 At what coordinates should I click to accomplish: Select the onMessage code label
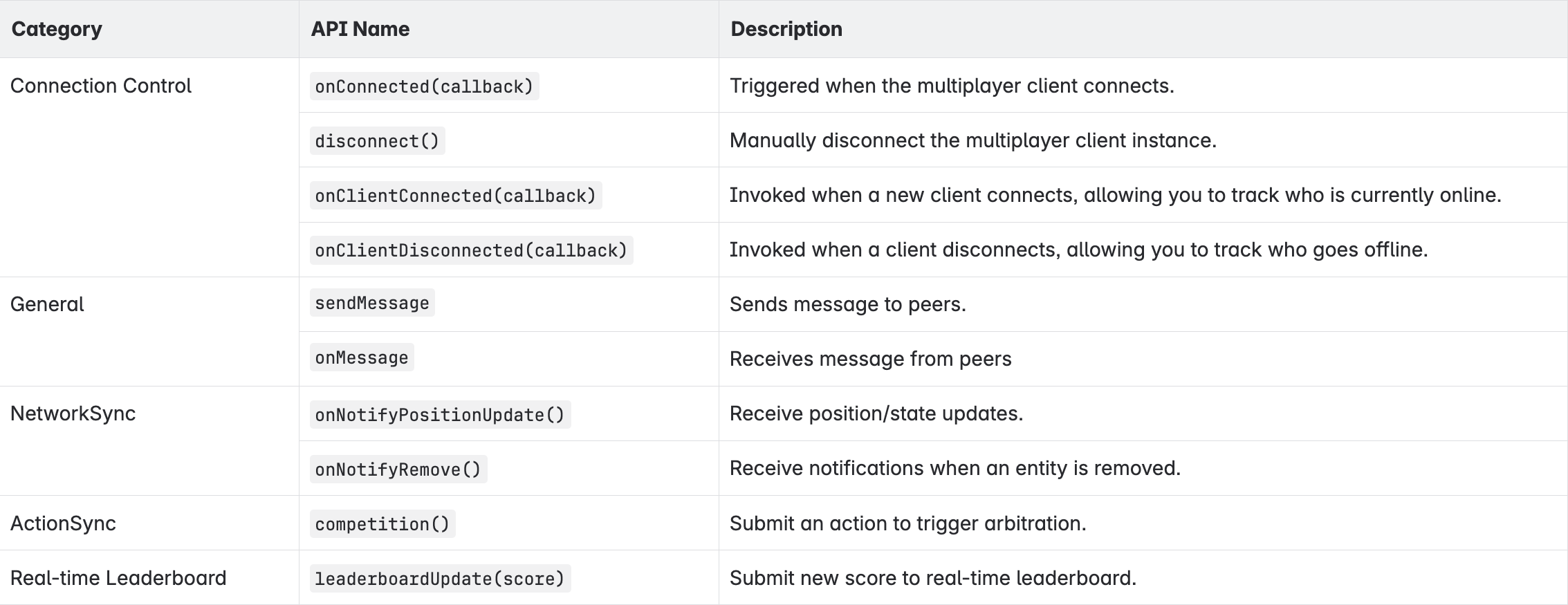pyautogui.click(x=362, y=358)
